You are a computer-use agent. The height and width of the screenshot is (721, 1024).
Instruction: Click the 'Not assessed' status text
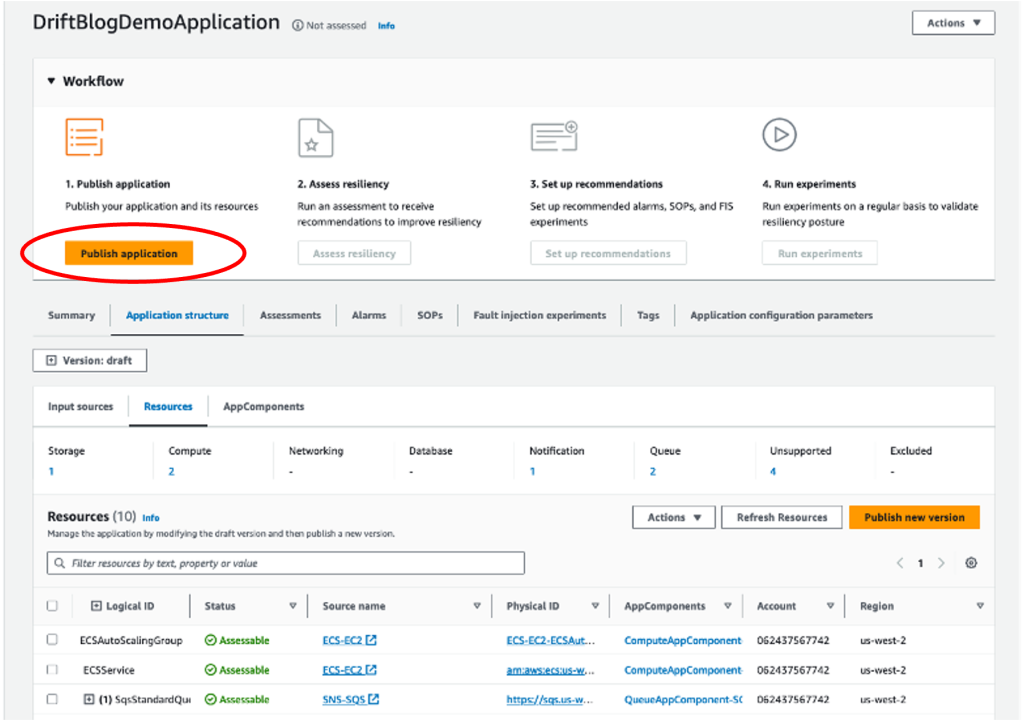336,25
